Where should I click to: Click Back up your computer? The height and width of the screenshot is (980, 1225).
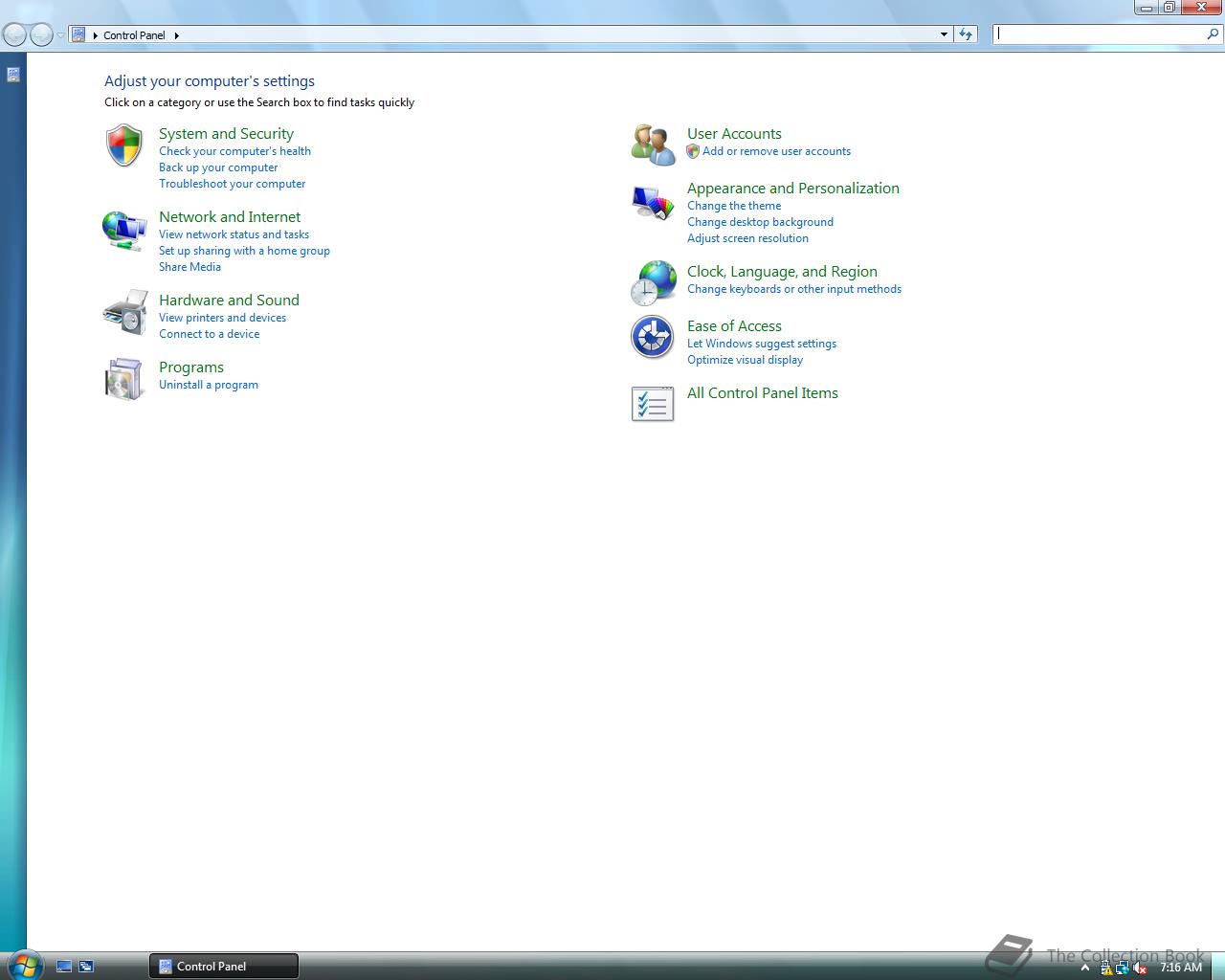pos(218,167)
